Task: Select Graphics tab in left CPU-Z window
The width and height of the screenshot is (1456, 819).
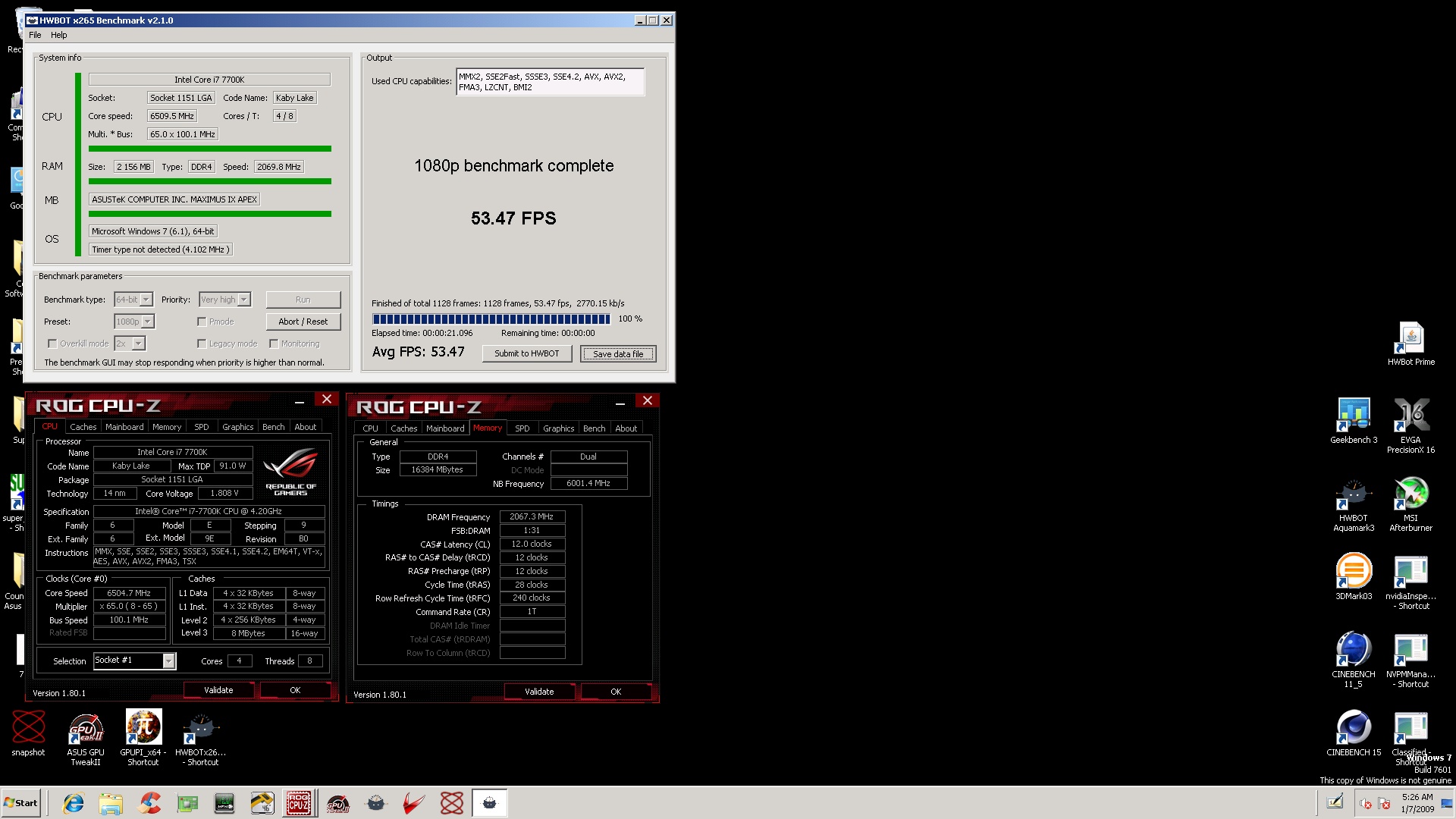Action: point(238,427)
